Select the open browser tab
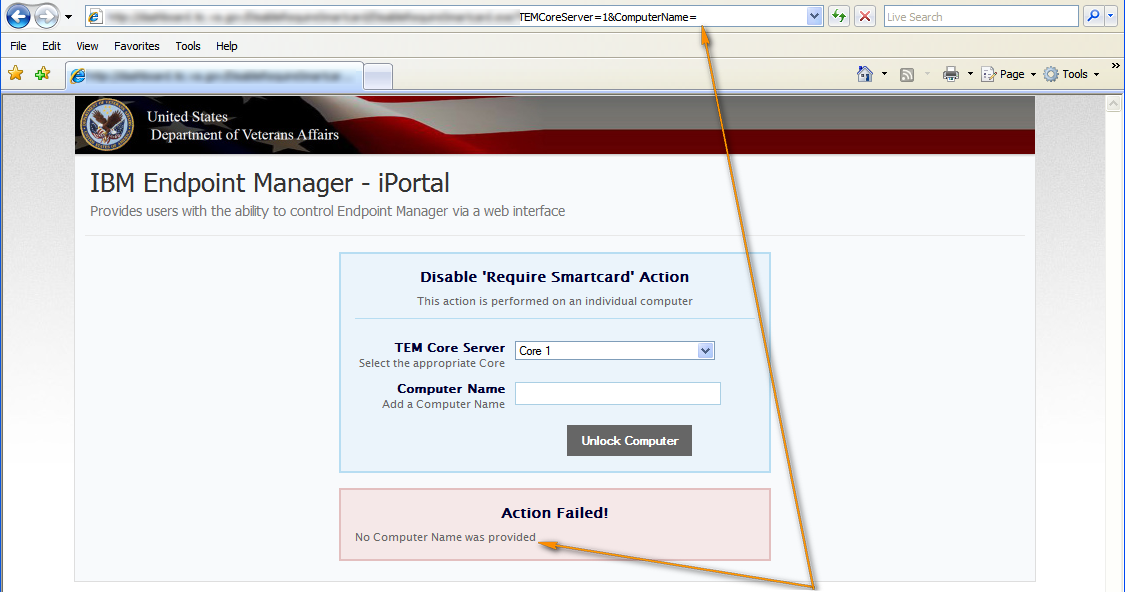 tap(214, 75)
